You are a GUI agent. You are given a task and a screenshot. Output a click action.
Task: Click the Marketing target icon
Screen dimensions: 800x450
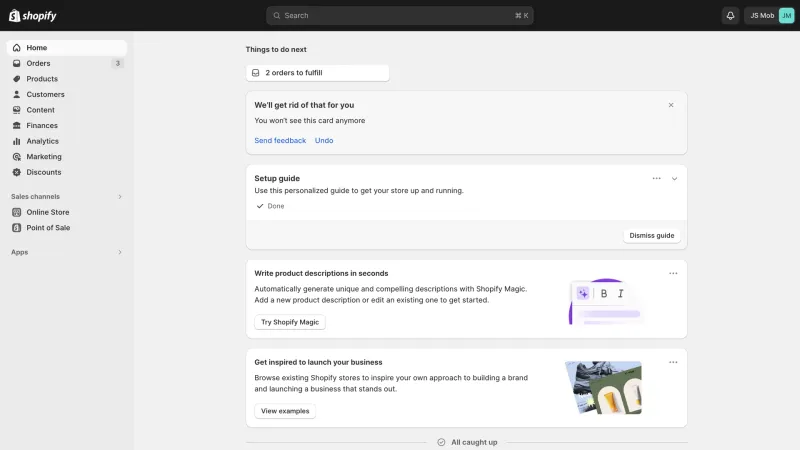(17, 157)
